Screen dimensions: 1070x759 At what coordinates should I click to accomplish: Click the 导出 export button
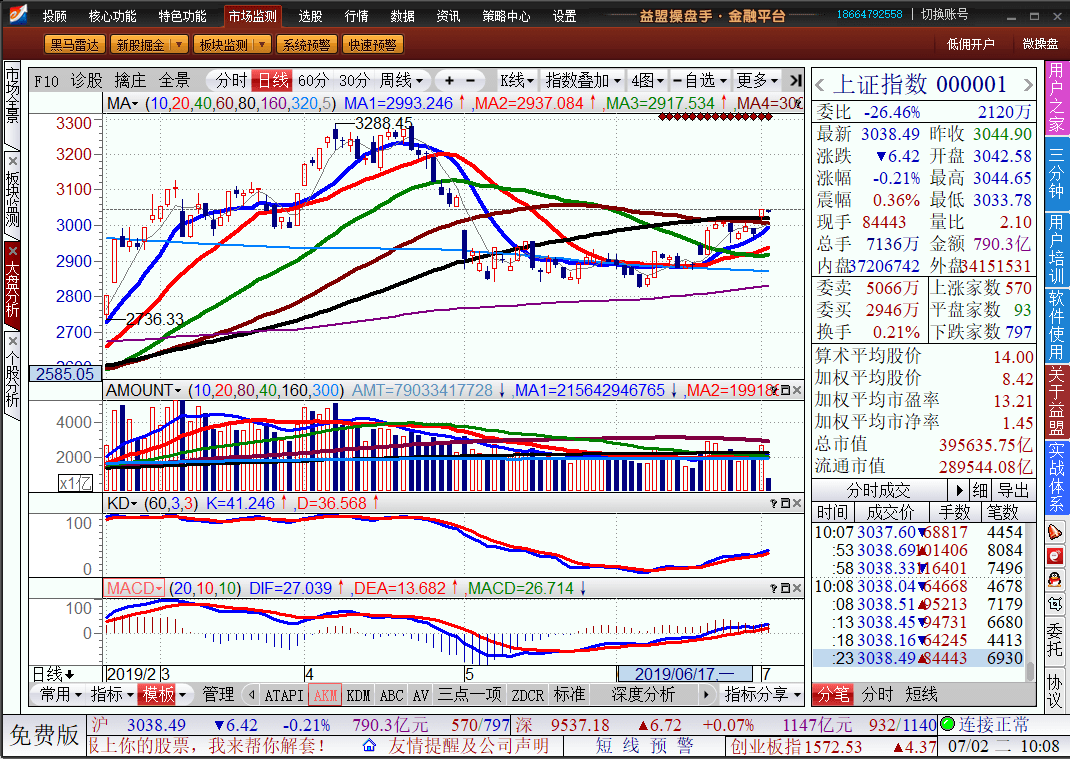tap(1013, 490)
